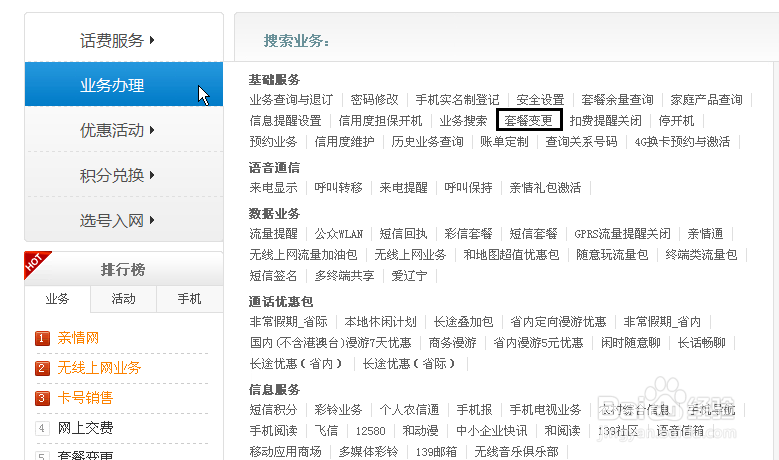This screenshot has height=460, width=779.
Task: Open 账单定制 link
Action: pos(504,142)
